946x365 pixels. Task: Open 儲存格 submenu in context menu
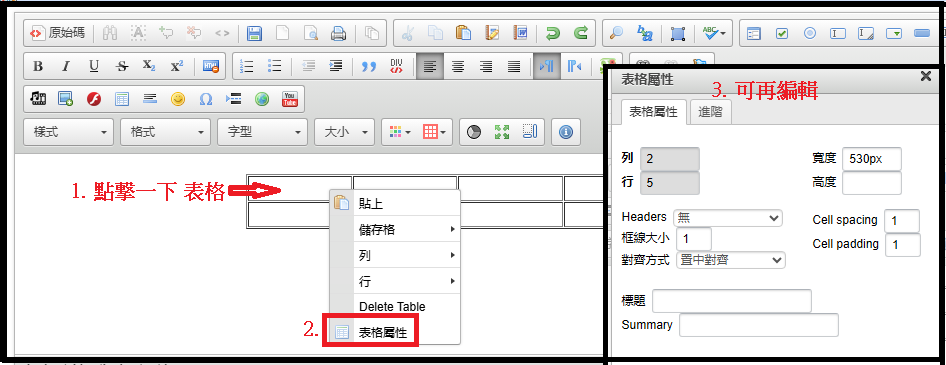coord(395,229)
